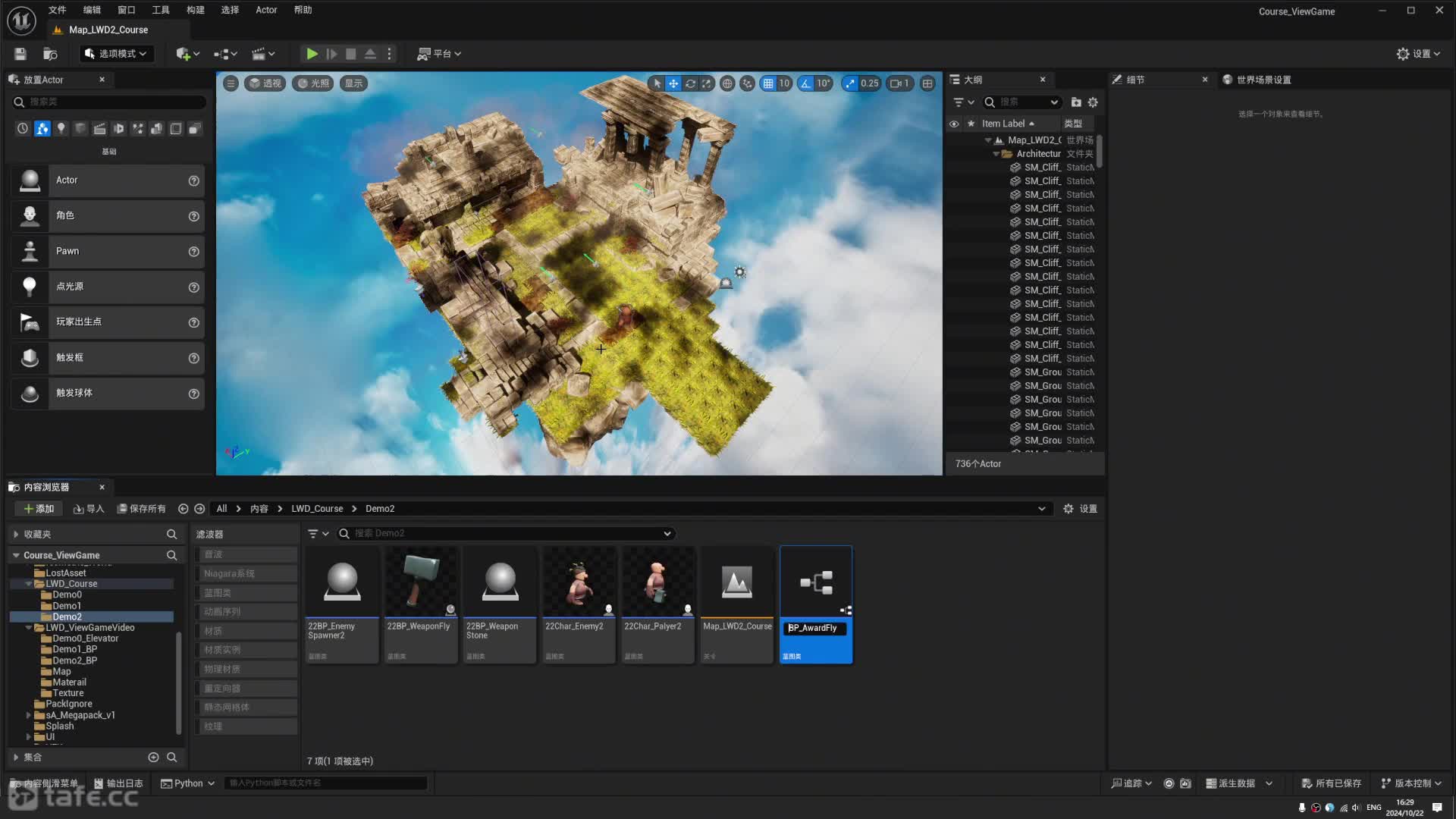Toggle rotation angle snap icon

tap(806, 83)
